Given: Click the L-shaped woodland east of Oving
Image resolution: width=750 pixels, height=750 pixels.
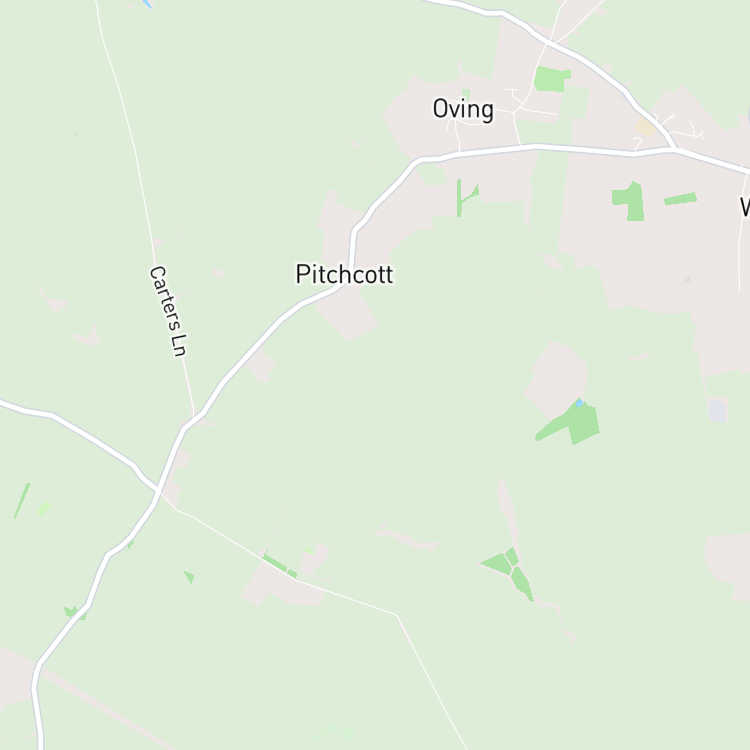Looking at the screenshot, I should (x=629, y=201).
